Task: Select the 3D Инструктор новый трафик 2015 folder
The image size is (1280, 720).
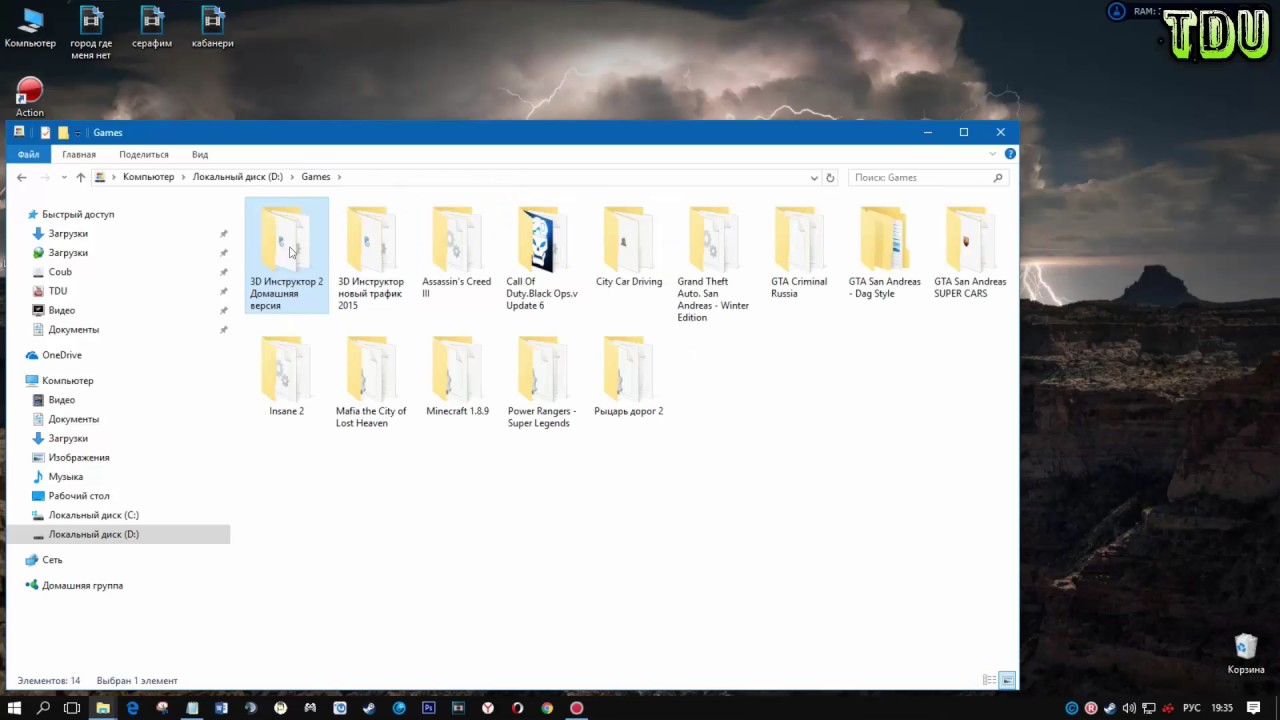Action: 371,258
